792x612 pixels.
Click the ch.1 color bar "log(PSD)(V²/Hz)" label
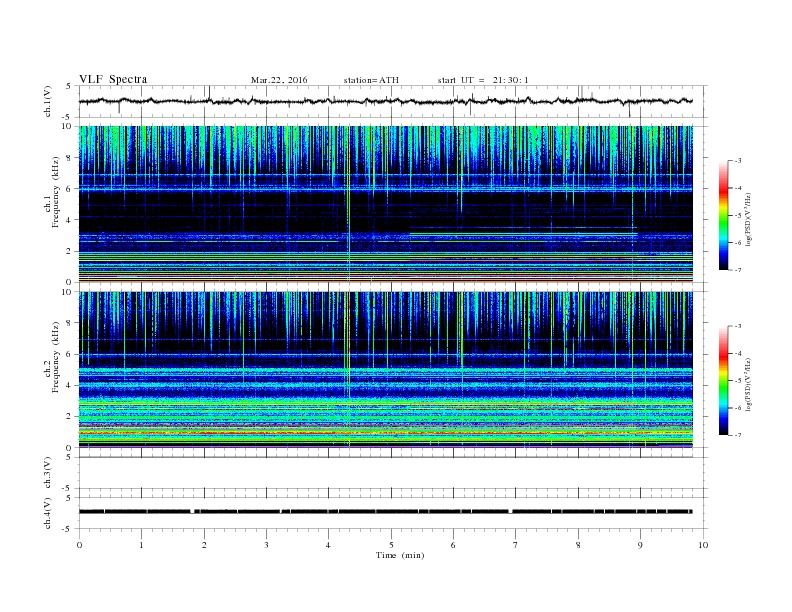[x=748, y=219]
